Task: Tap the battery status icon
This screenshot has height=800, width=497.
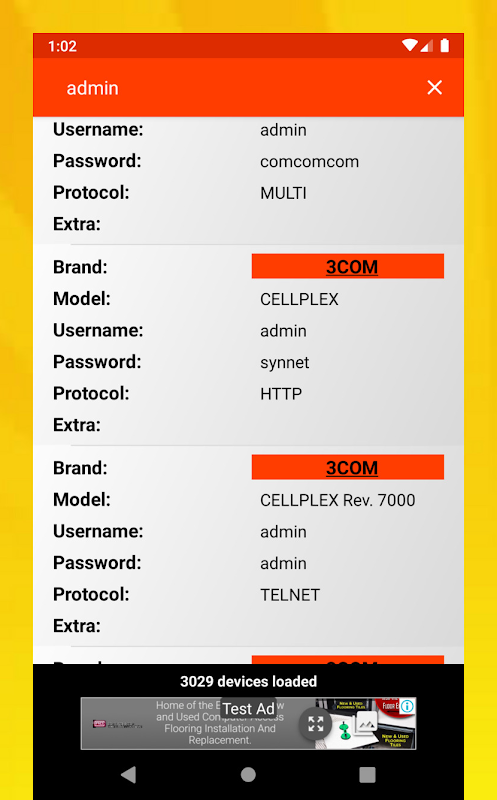Action: click(x=445, y=46)
